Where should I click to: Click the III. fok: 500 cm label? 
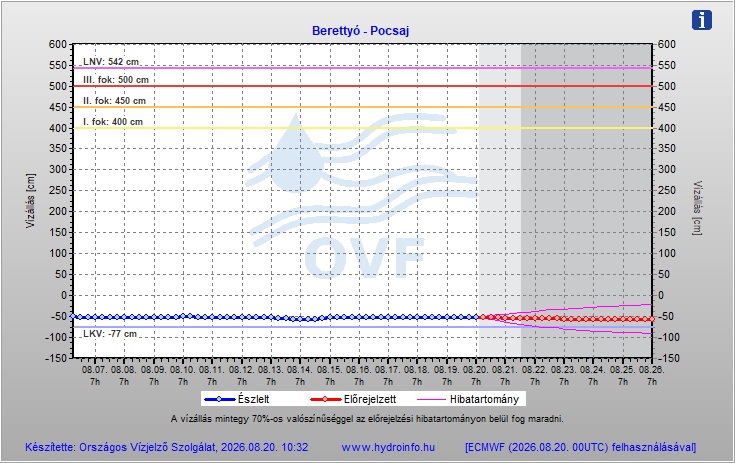pyautogui.click(x=116, y=80)
